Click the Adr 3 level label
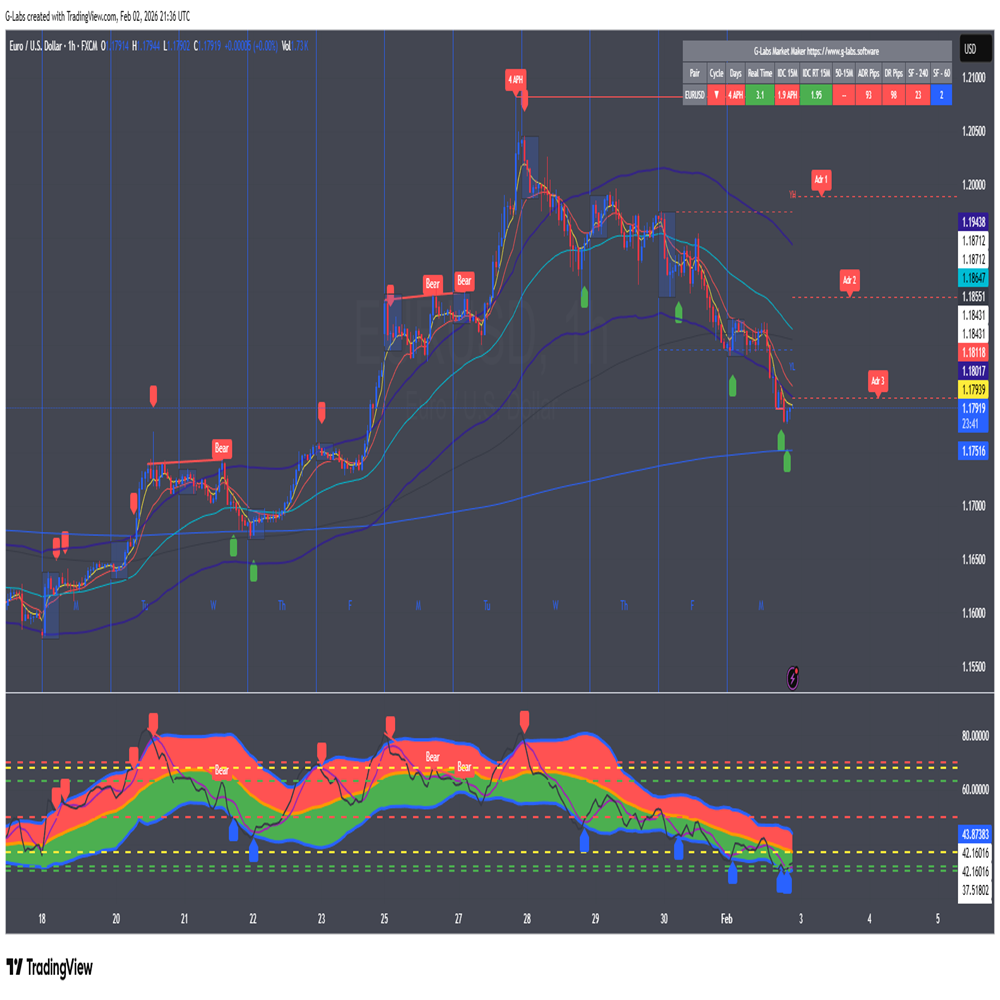The width and height of the screenshot is (1000, 1000). coord(878,381)
